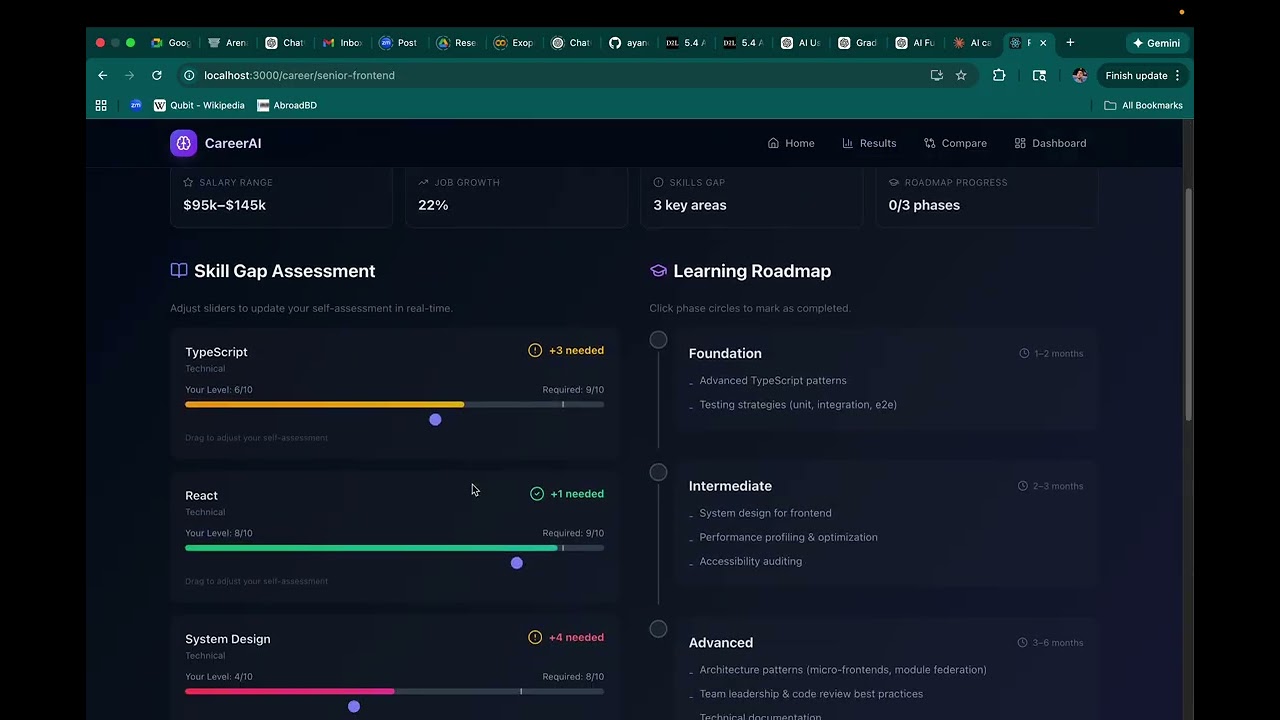The height and width of the screenshot is (720, 1280).
Task: Click the "3 key areas" value
Action: [x=690, y=205]
